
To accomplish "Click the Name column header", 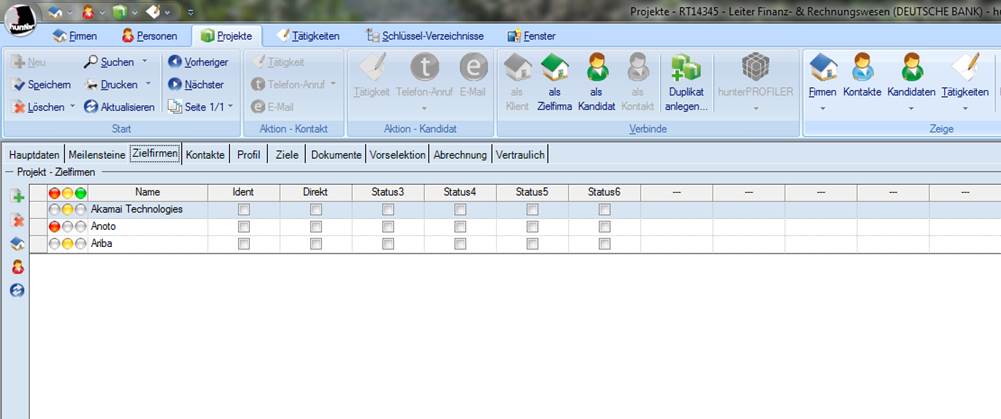I will tap(148, 192).
